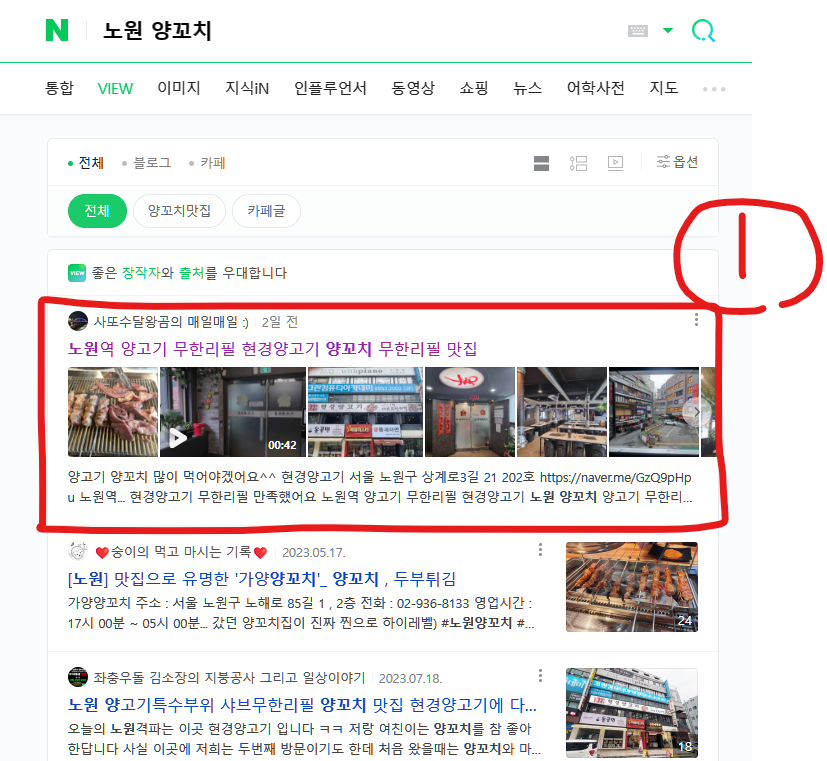827x761 pixels.
Task: Play the 00:42 video thumbnail
Action: tap(233, 412)
